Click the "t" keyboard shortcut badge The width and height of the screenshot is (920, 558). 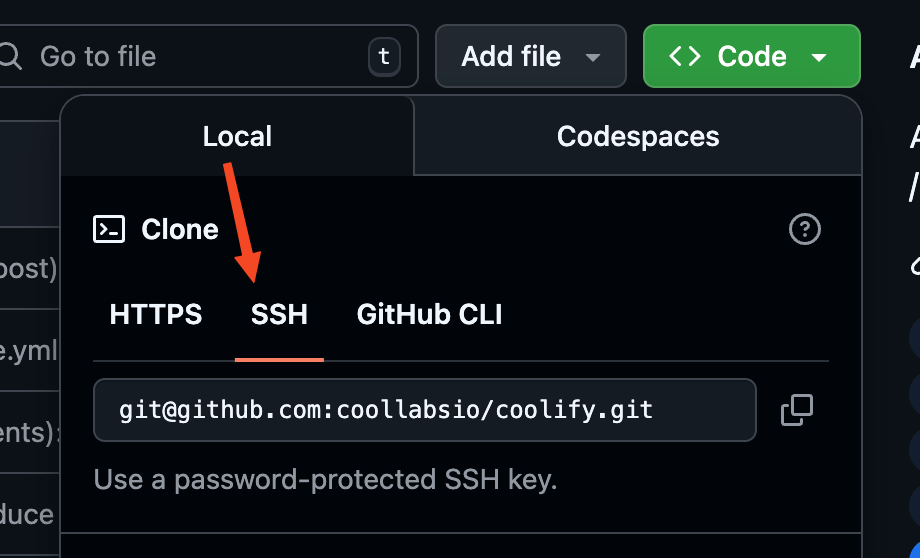[x=384, y=56]
